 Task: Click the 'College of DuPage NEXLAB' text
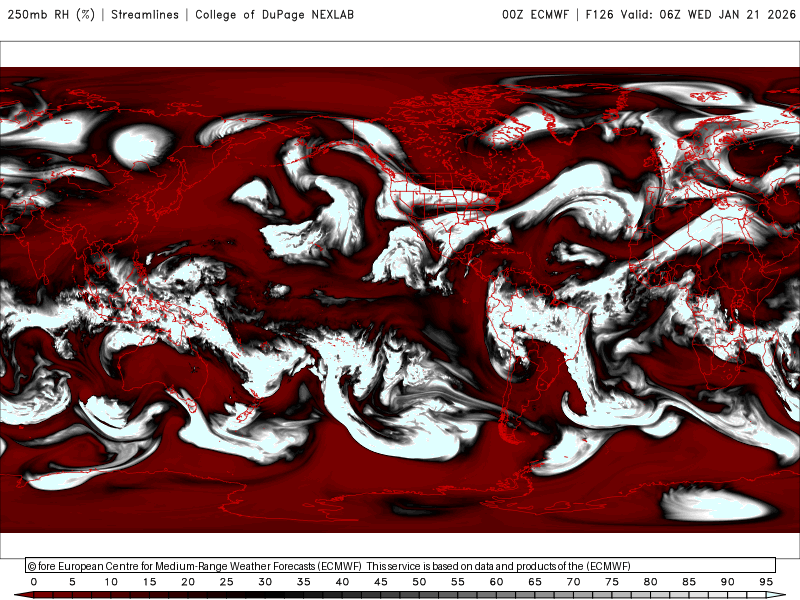[x=274, y=14]
